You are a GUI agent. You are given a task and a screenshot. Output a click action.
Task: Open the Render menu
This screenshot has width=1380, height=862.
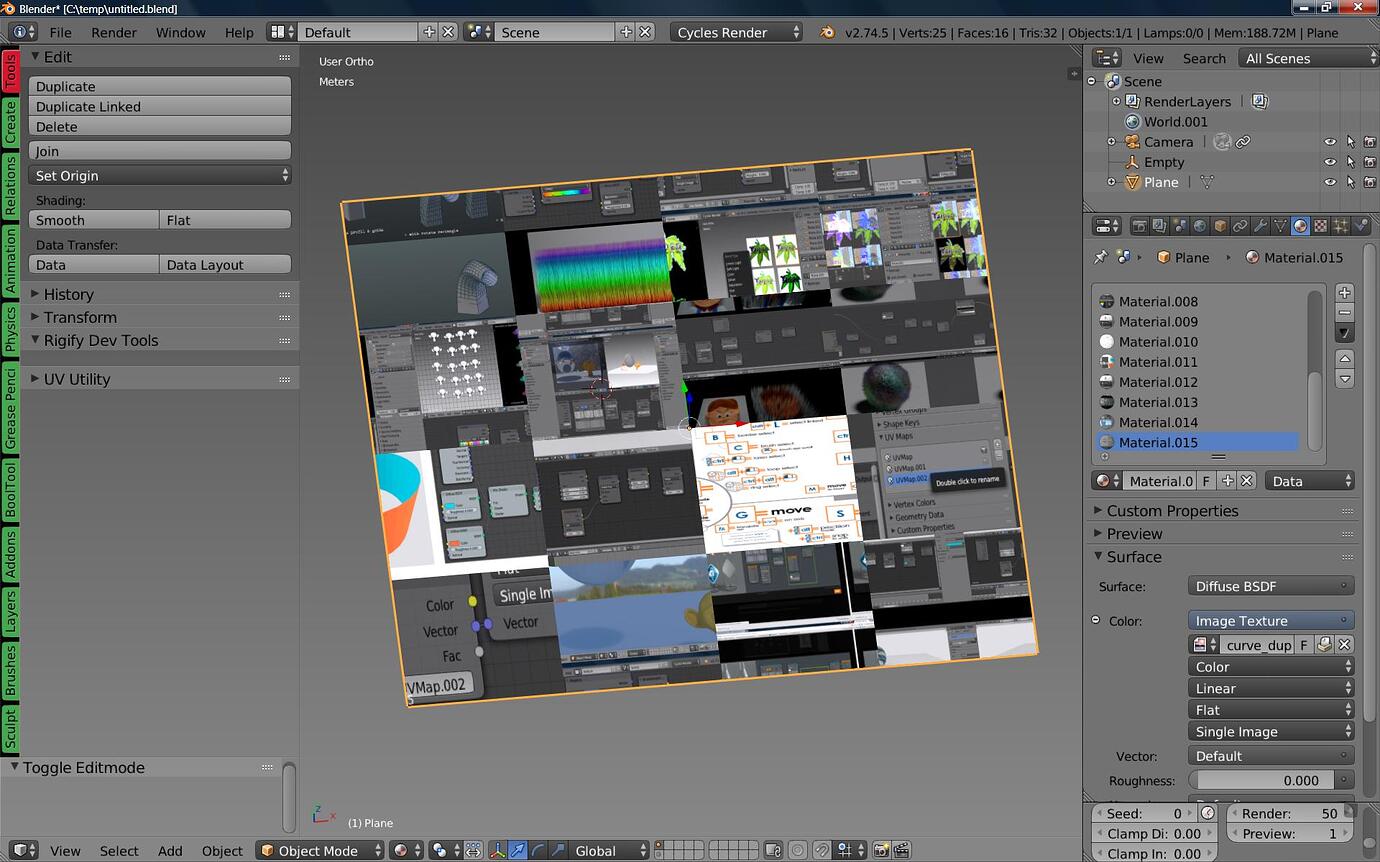(x=114, y=32)
